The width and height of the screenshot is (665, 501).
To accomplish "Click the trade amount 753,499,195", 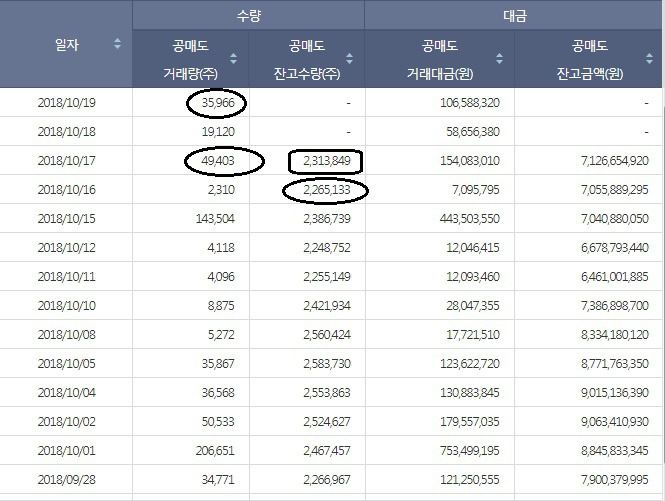I will 470,451.
